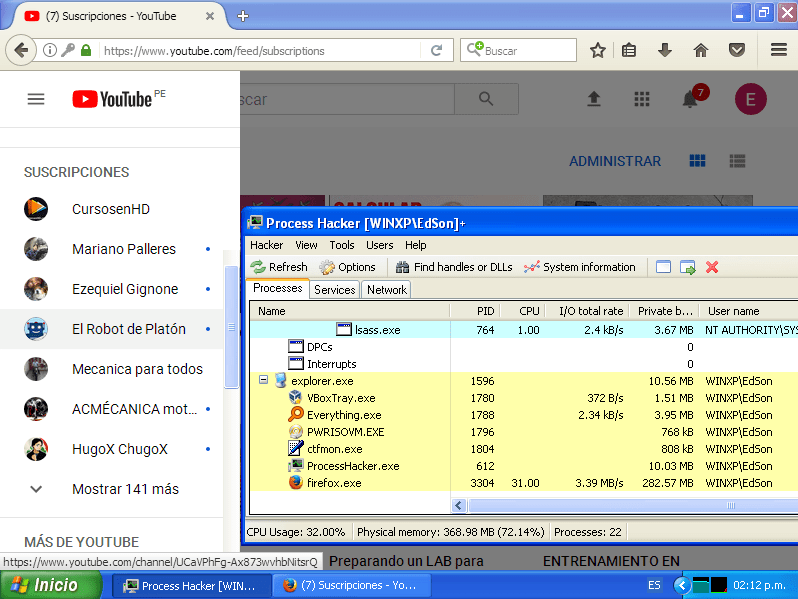Open the YouTube apps grid icon
This screenshot has height=599, width=798.
pyautogui.click(x=642, y=99)
